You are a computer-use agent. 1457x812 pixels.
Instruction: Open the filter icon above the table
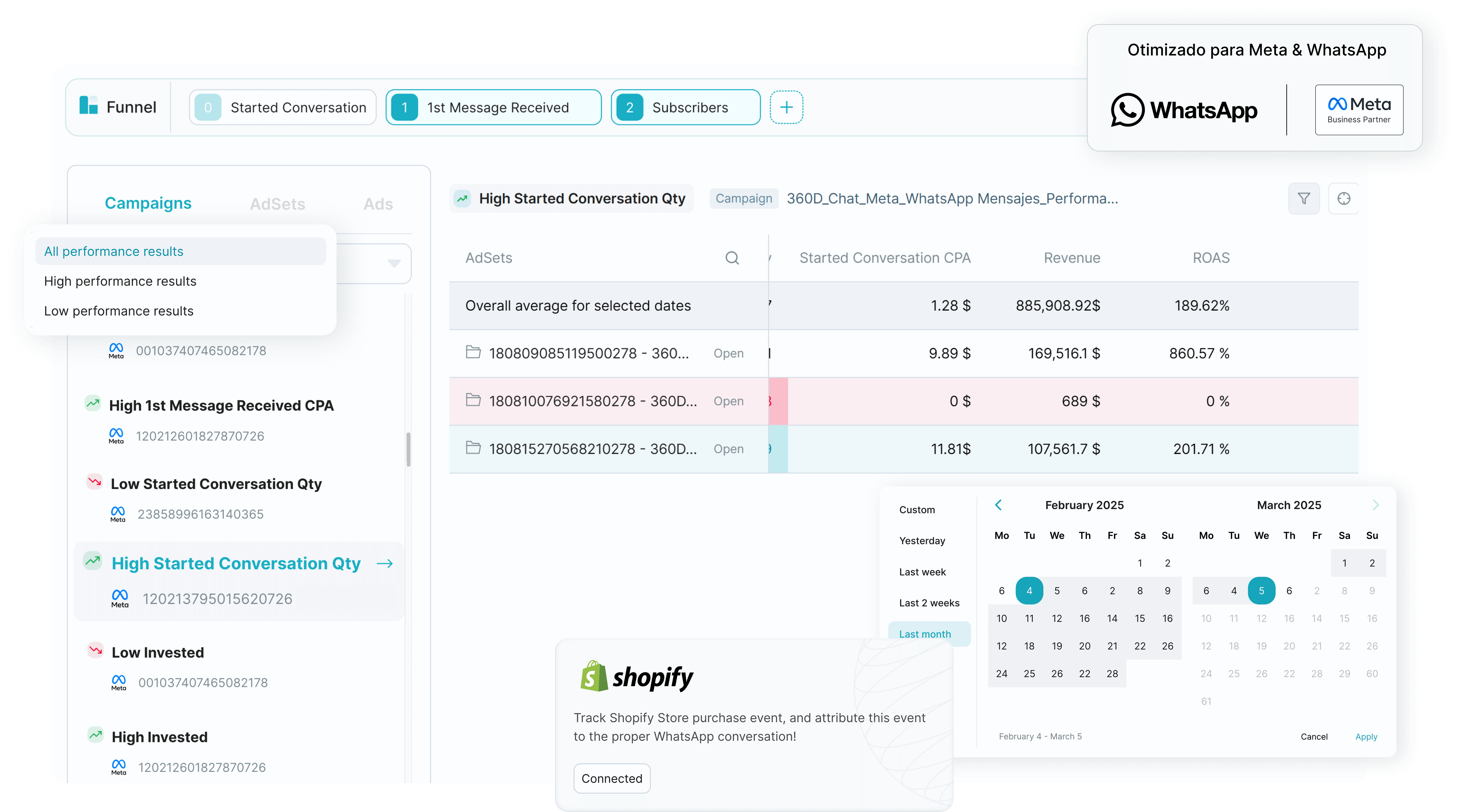(1304, 199)
